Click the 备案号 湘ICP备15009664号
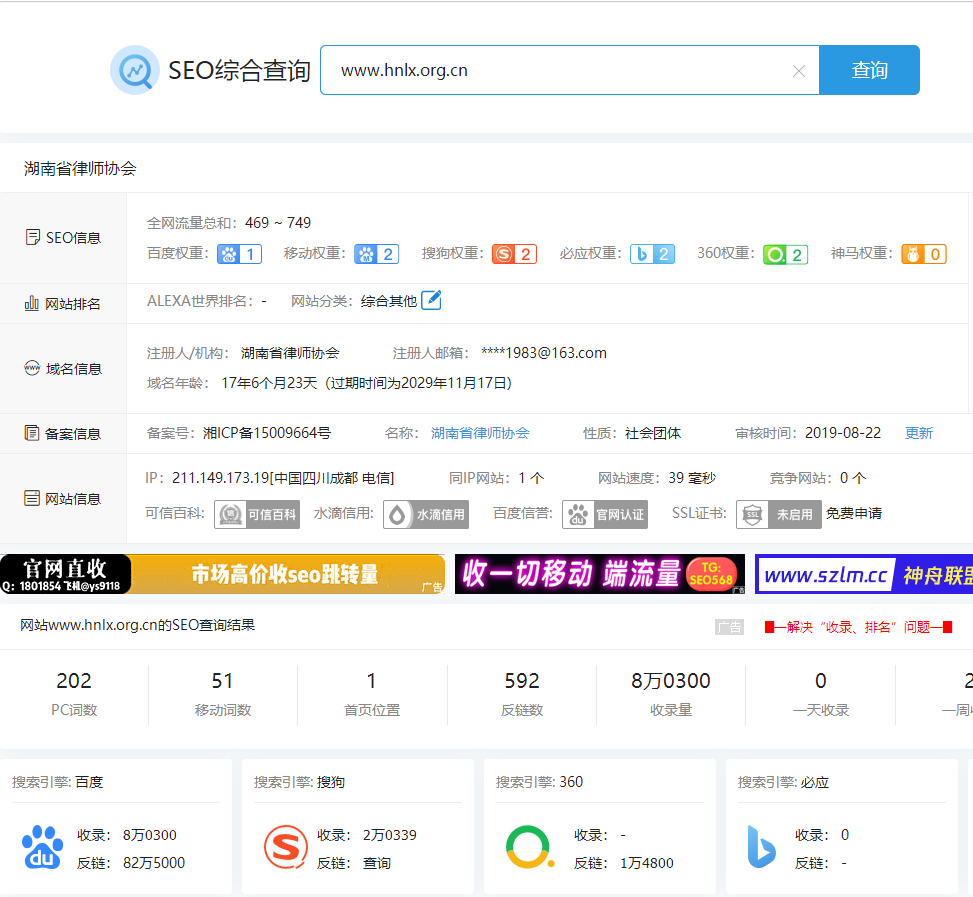Screen dimensions: 973x897 coord(267,433)
